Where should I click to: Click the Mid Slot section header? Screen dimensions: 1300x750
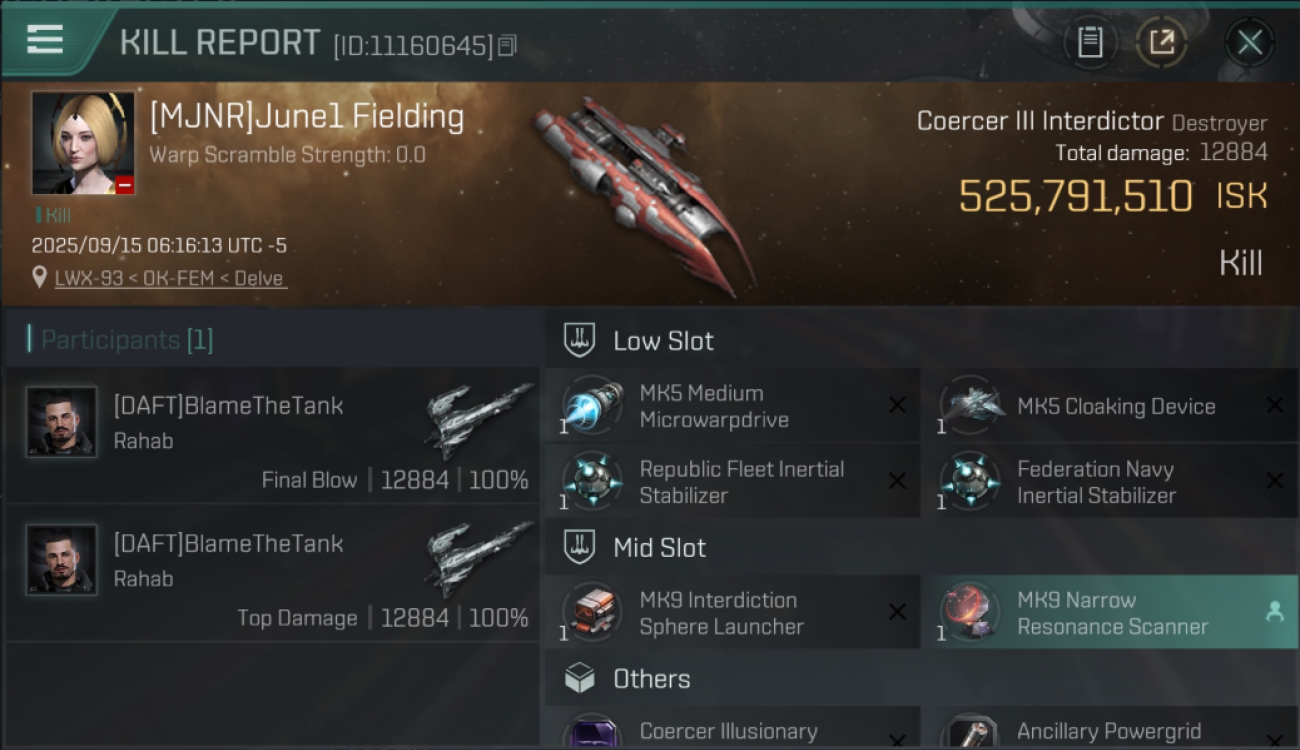tap(659, 548)
